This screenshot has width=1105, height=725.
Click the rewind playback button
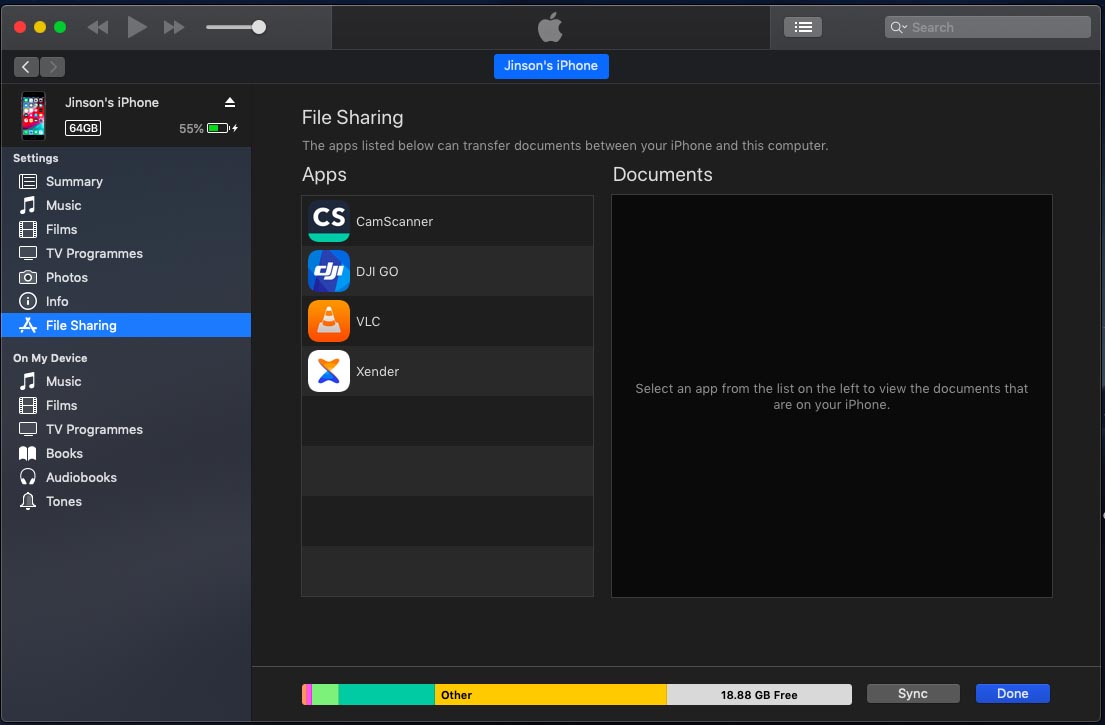98,27
